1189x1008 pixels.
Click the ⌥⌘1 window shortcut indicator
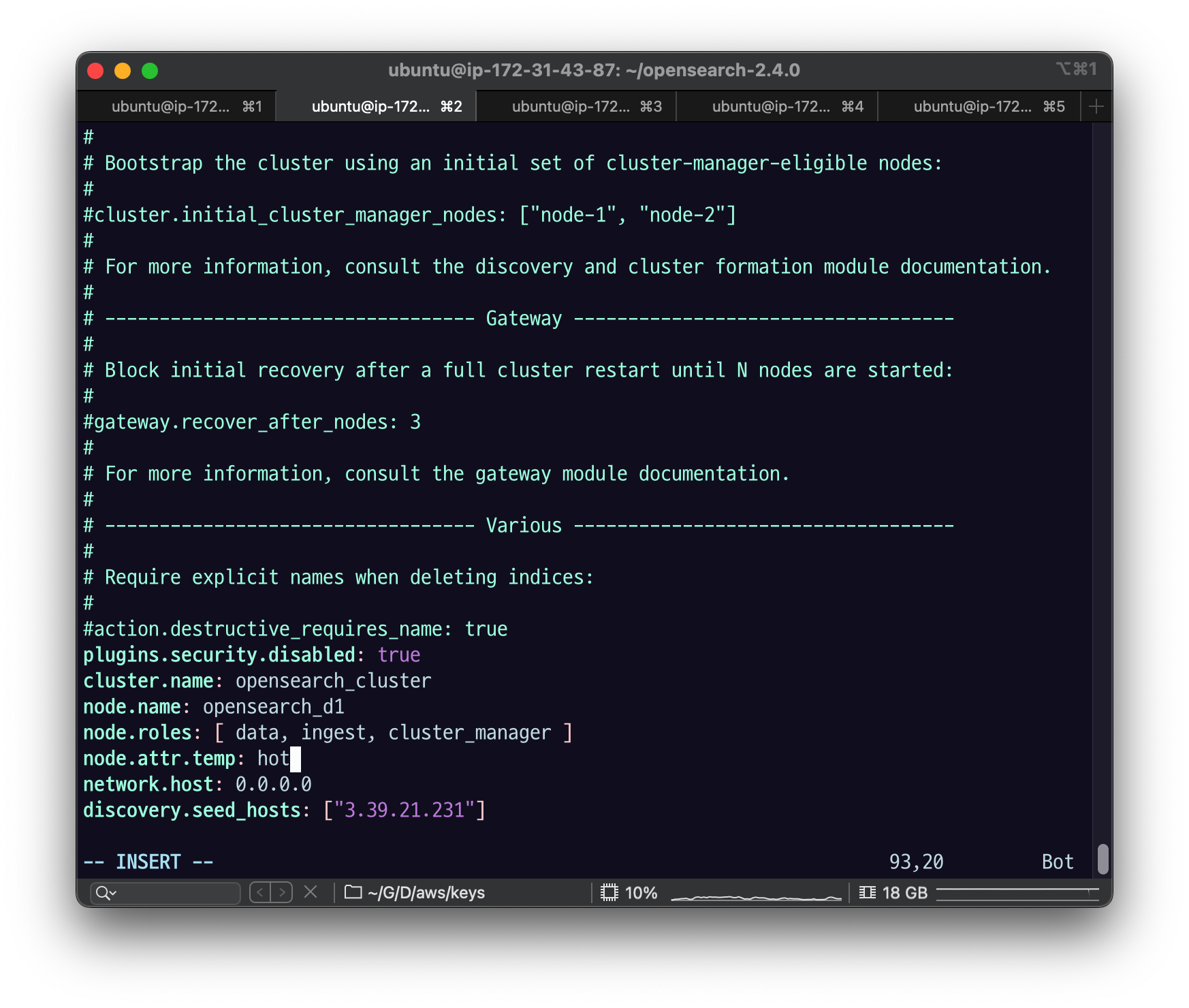pos(1077,69)
